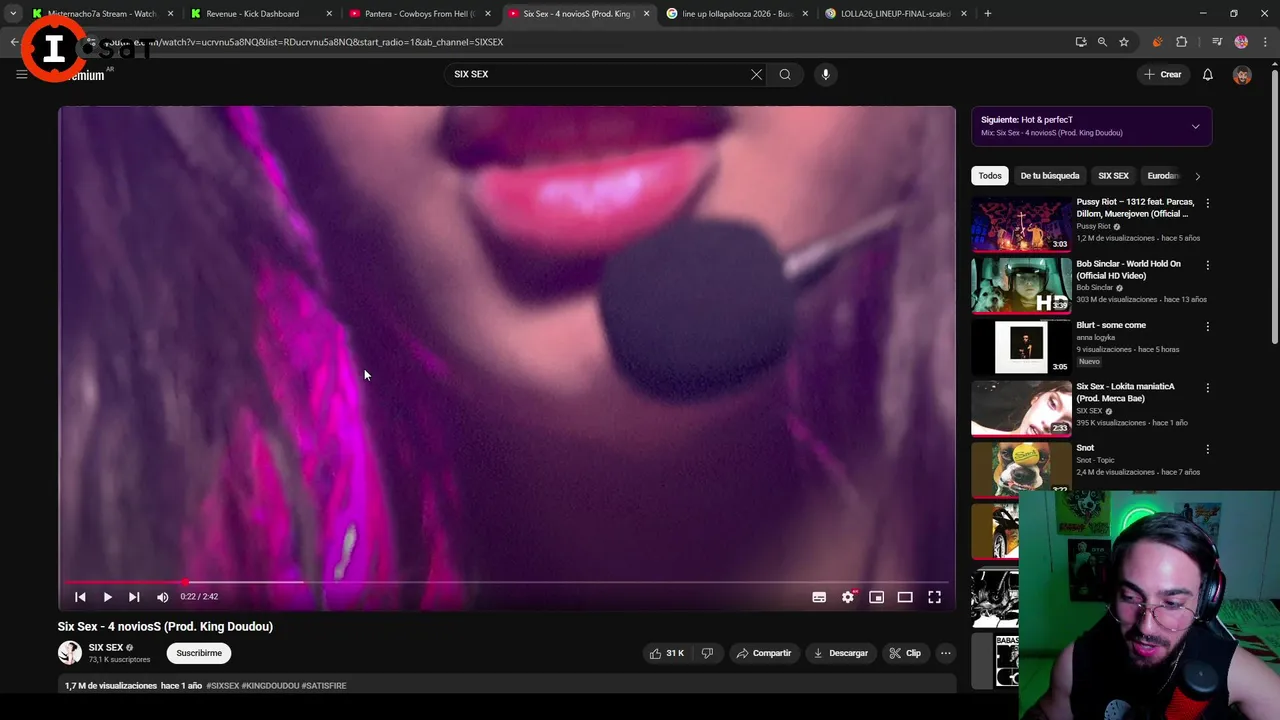Screen dimensions: 1280x720
Task: Open options menu for Pussy Riot video
Action: tap(1207, 203)
